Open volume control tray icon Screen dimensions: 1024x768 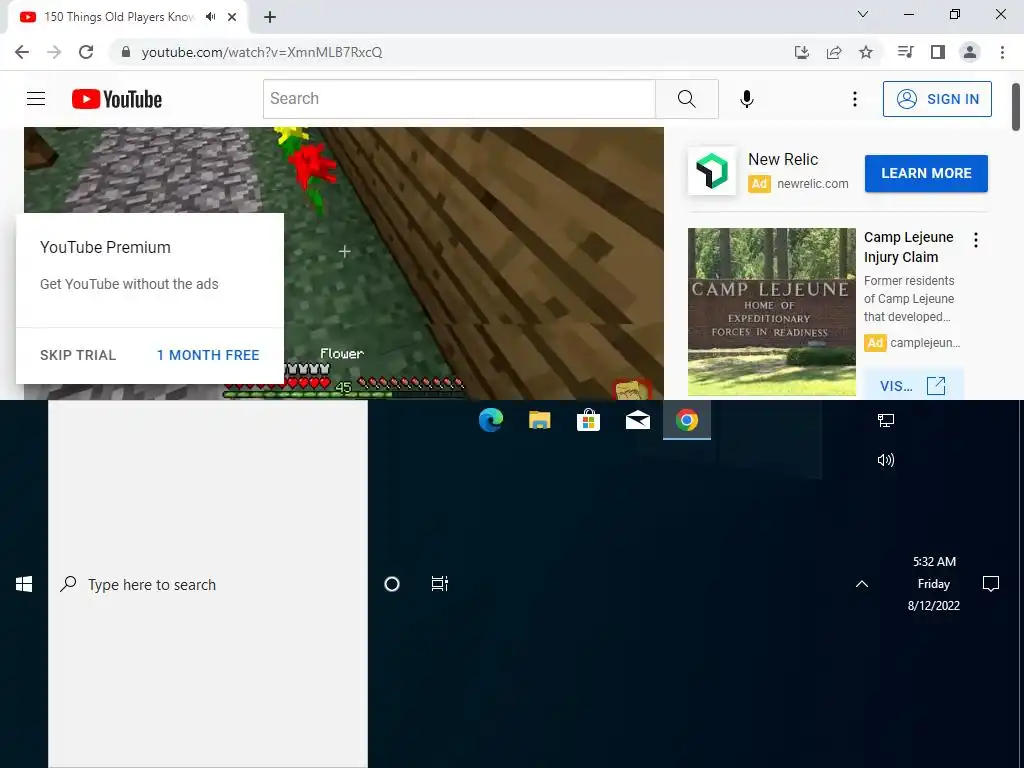coord(886,460)
